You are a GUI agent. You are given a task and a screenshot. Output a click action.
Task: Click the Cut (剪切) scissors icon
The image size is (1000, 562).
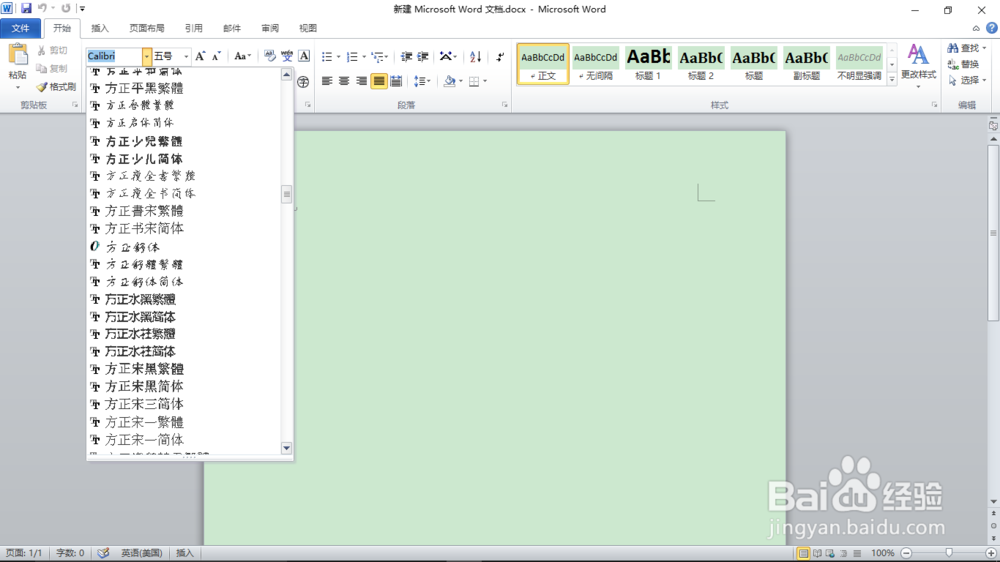click(x=41, y=50)
